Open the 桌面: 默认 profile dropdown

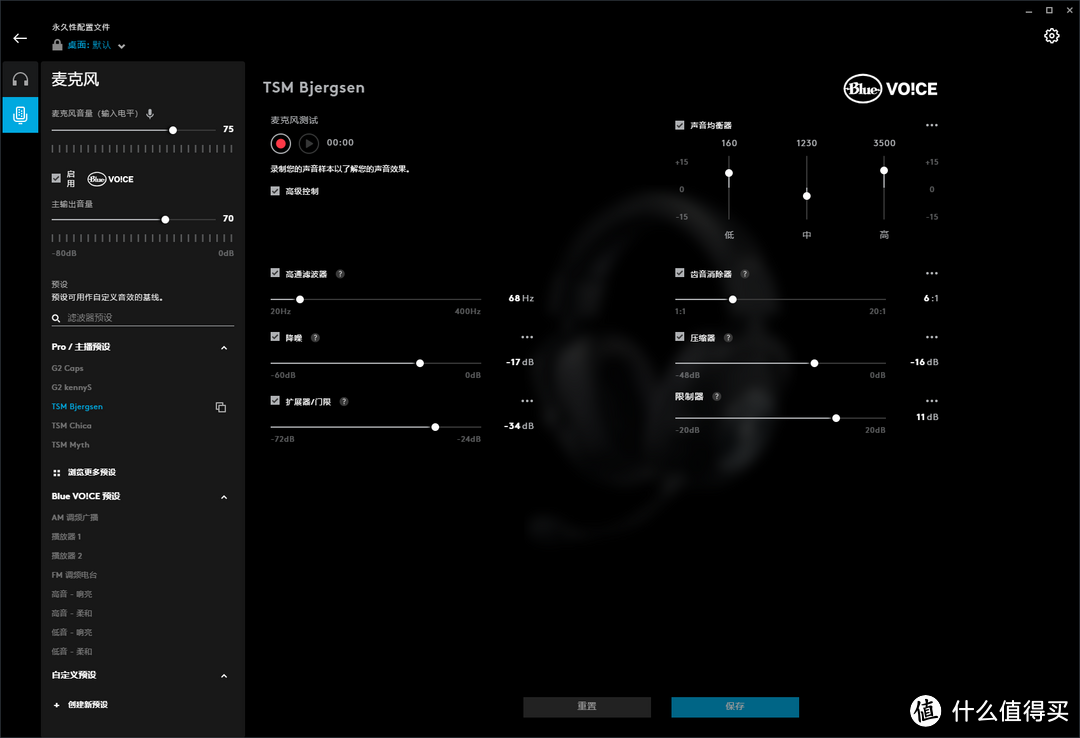point(96,45)
